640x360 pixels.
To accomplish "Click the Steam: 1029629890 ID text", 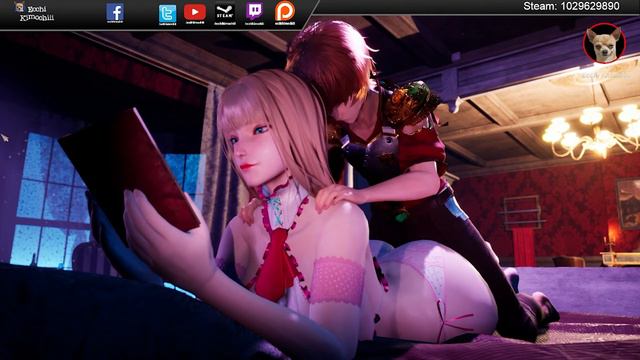I will point(571,6).
